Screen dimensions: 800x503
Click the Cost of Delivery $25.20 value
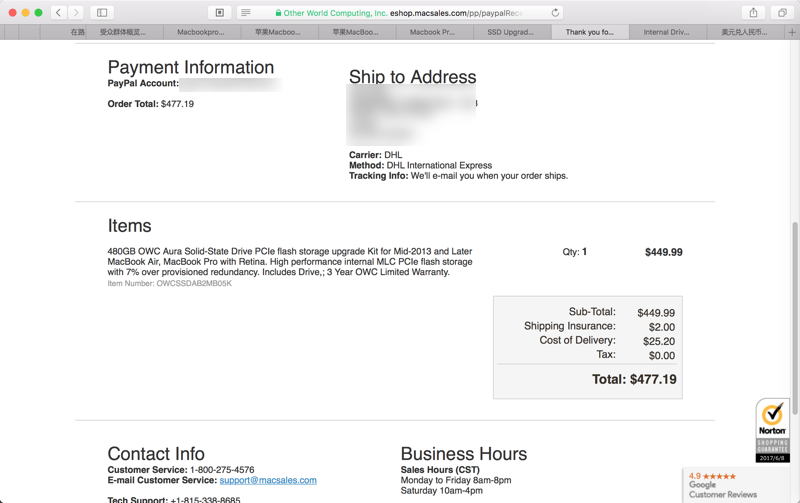coord(659,341)
